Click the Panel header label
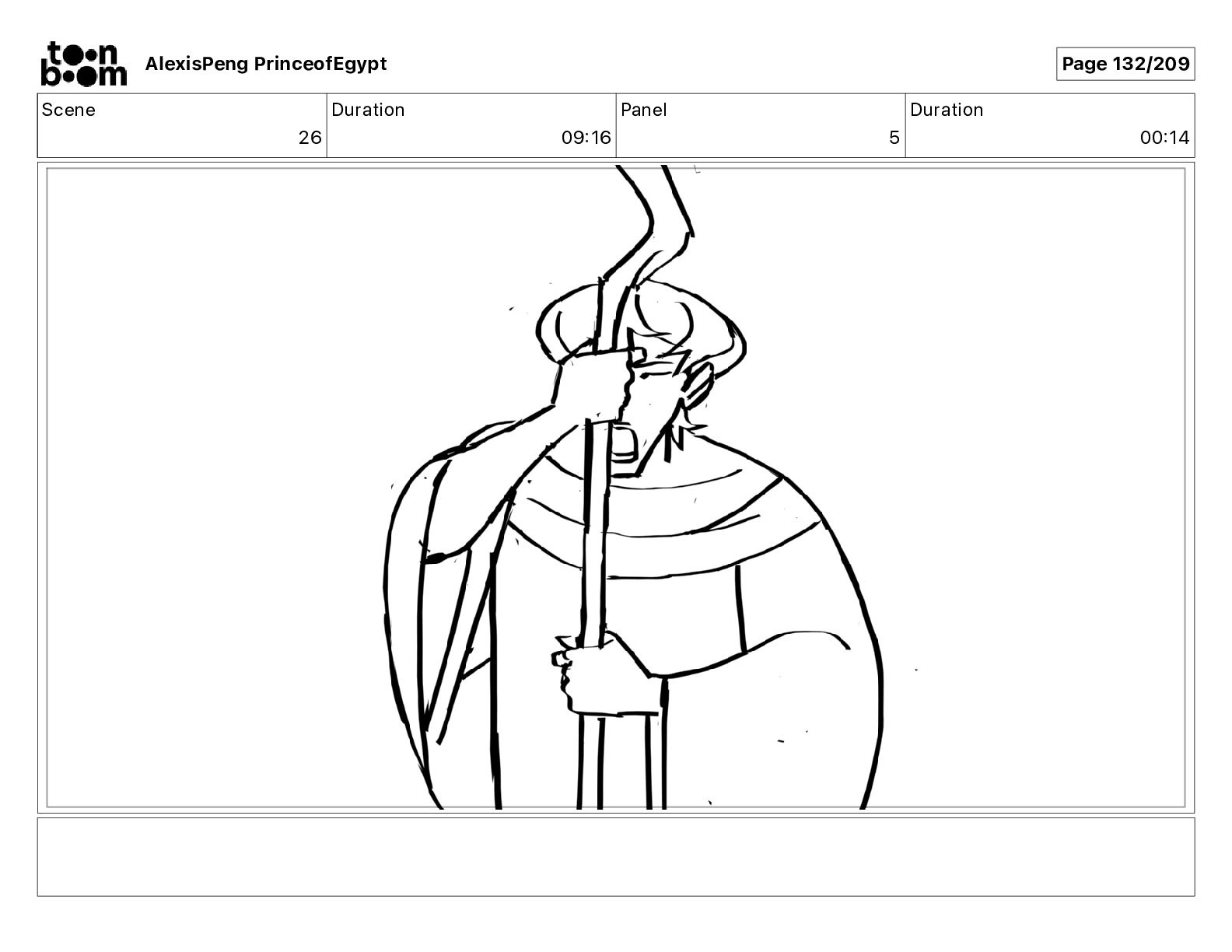This screenshot has height=952, width=1232. click(x=644, y=110)
